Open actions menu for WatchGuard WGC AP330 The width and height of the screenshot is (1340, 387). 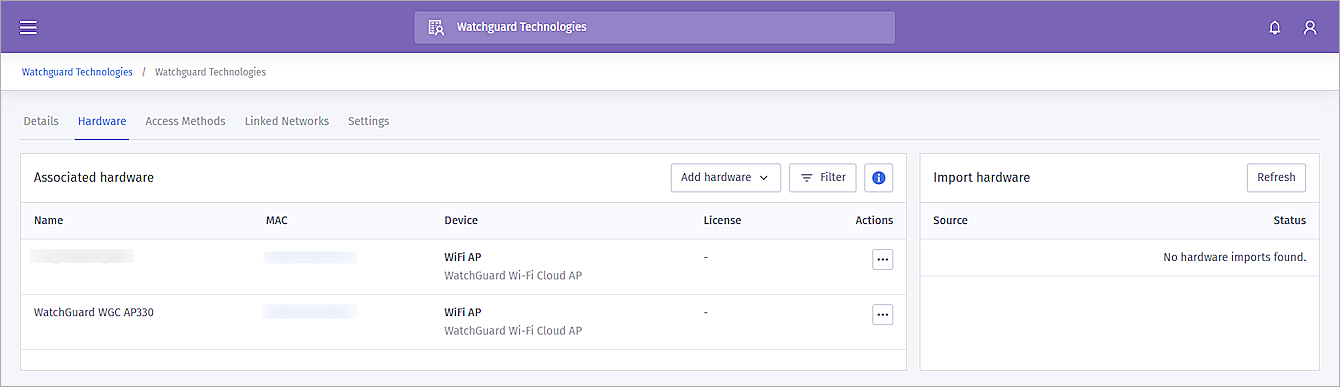tap(882, 314)
